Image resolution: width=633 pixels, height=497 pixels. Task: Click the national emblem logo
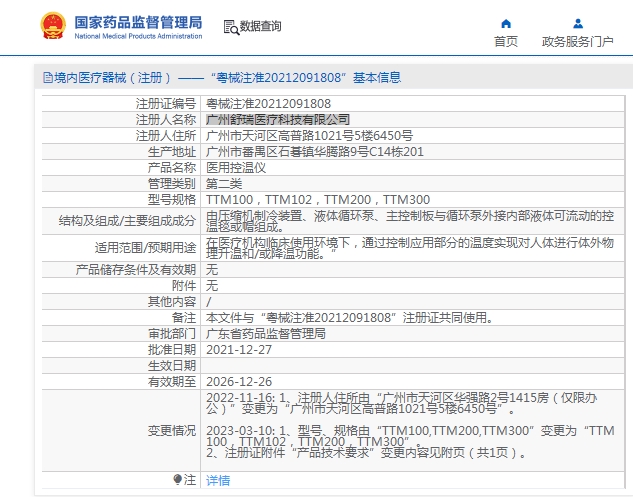click(53, 26)
